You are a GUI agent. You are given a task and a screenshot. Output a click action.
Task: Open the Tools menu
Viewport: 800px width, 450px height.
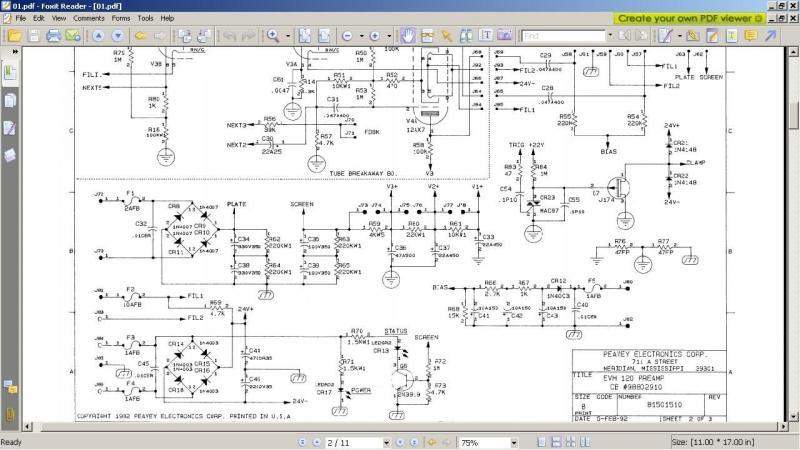(x=146, y=18)
